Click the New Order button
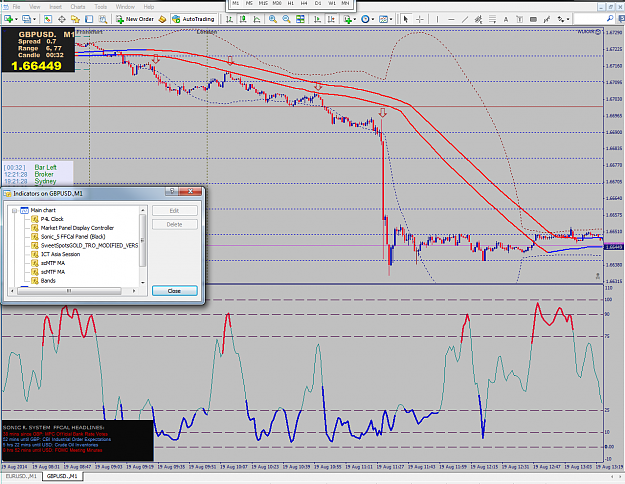The image size is (625, 484). coord(135,19)
